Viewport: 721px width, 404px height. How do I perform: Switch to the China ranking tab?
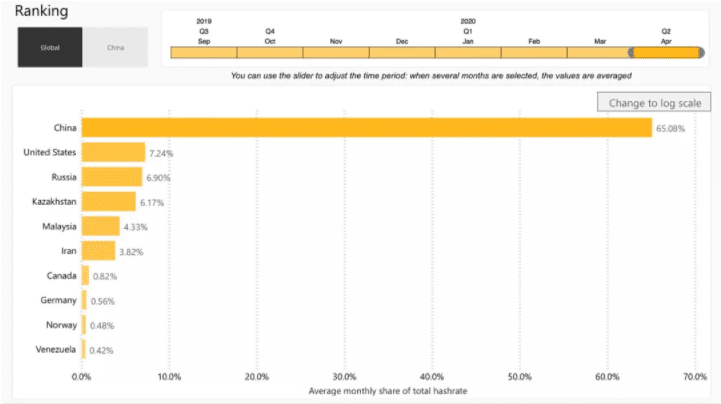tap(115, 47)
